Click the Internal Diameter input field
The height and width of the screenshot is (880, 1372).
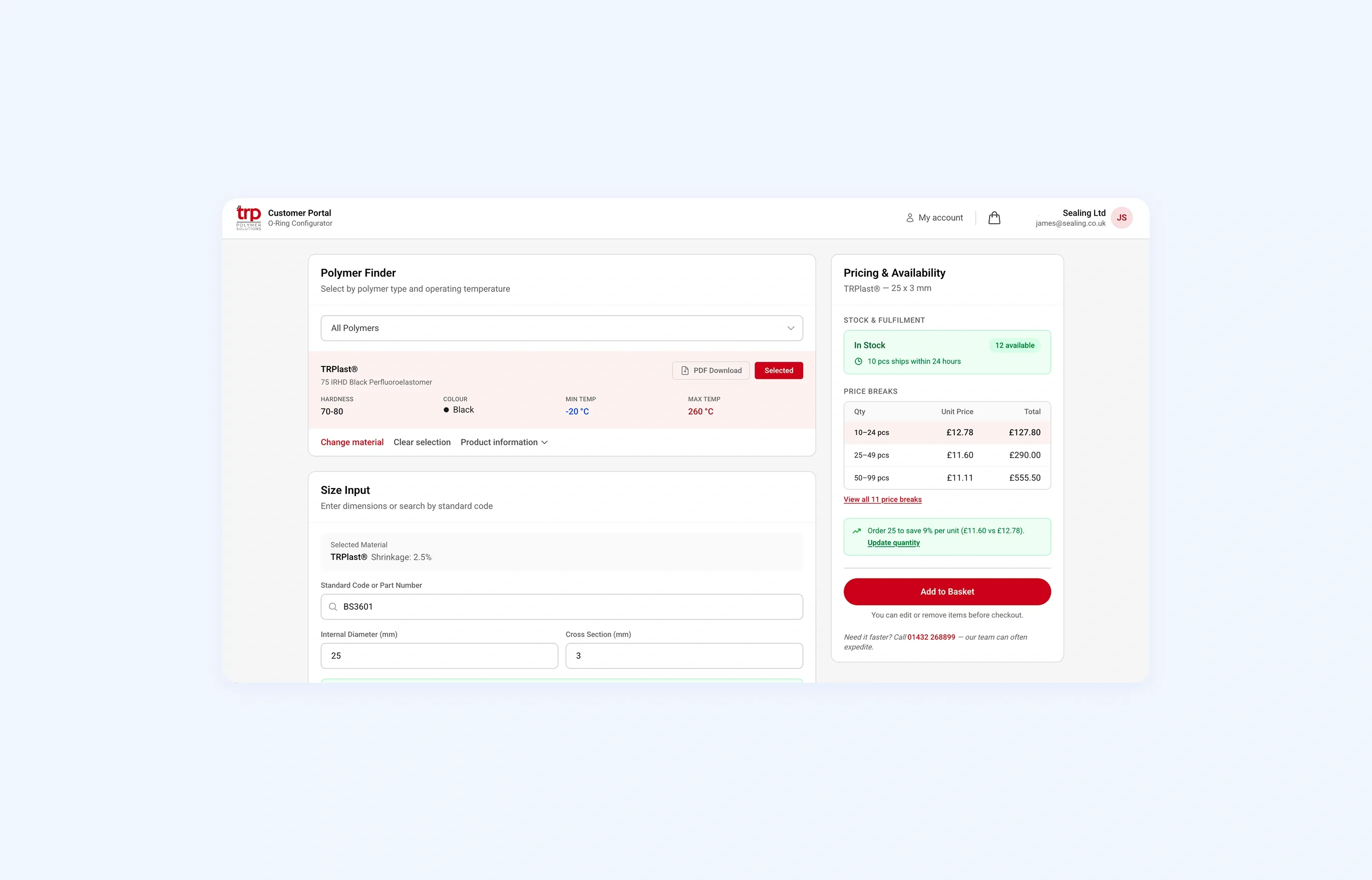pyautogui.click(x=439, y=656)
